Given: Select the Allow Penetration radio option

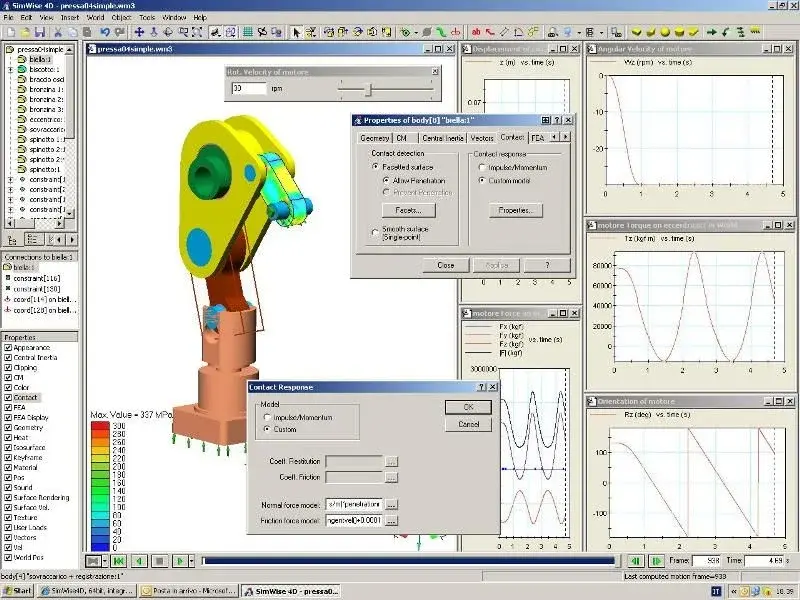Looking at the screenshot, I should click(x=386, y=181).
